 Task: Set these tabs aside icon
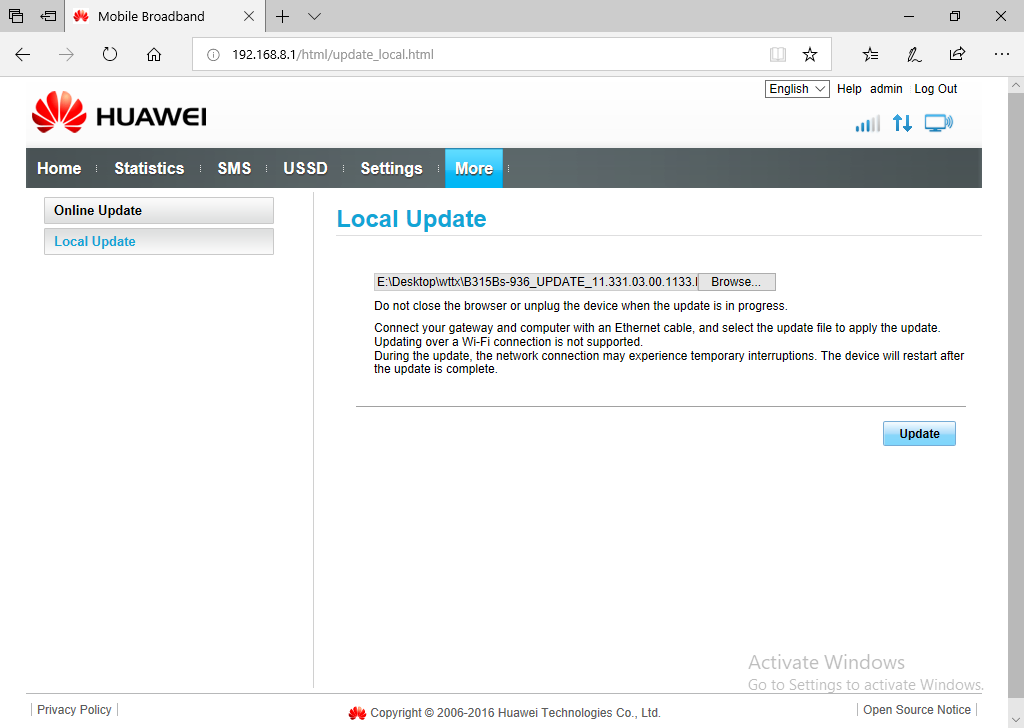48,16
